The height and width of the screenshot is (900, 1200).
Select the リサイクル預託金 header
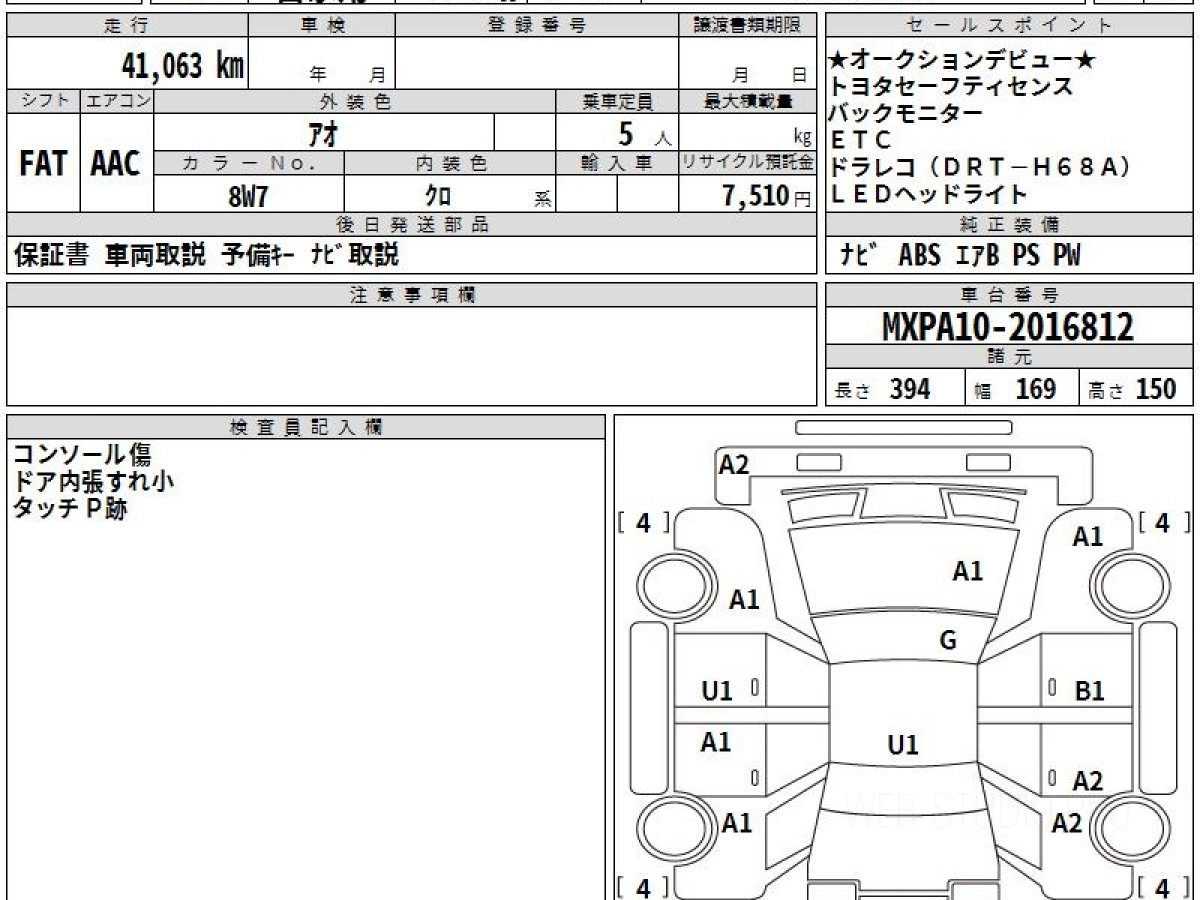coord(747,163)
